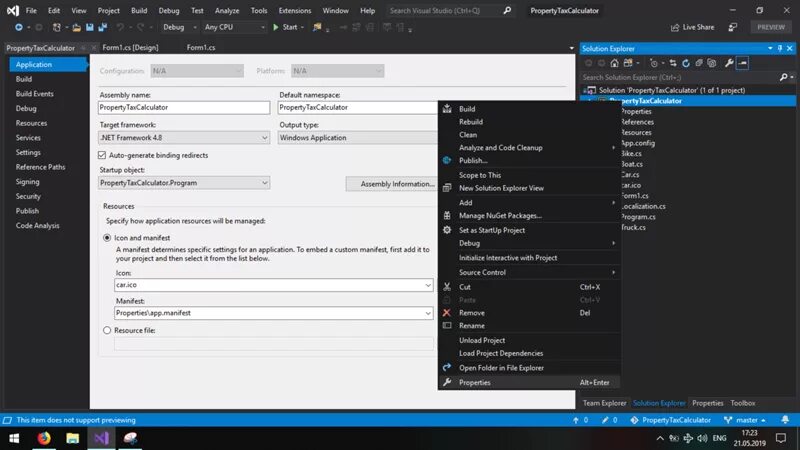The height and width of the screenshot is (450, 800).
Task: Open the Analyze menu in menu bar
Action: (x=227, y=10)
